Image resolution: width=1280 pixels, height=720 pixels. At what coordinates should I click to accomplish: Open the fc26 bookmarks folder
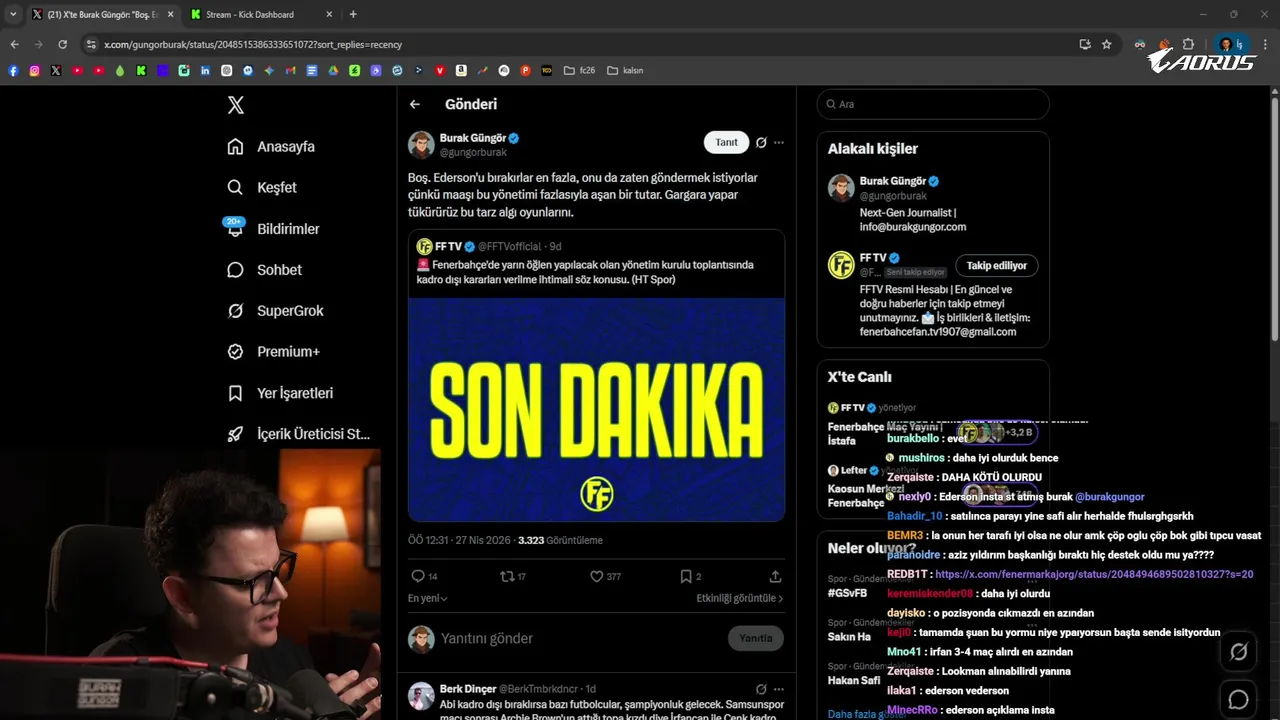coord(579,70)
